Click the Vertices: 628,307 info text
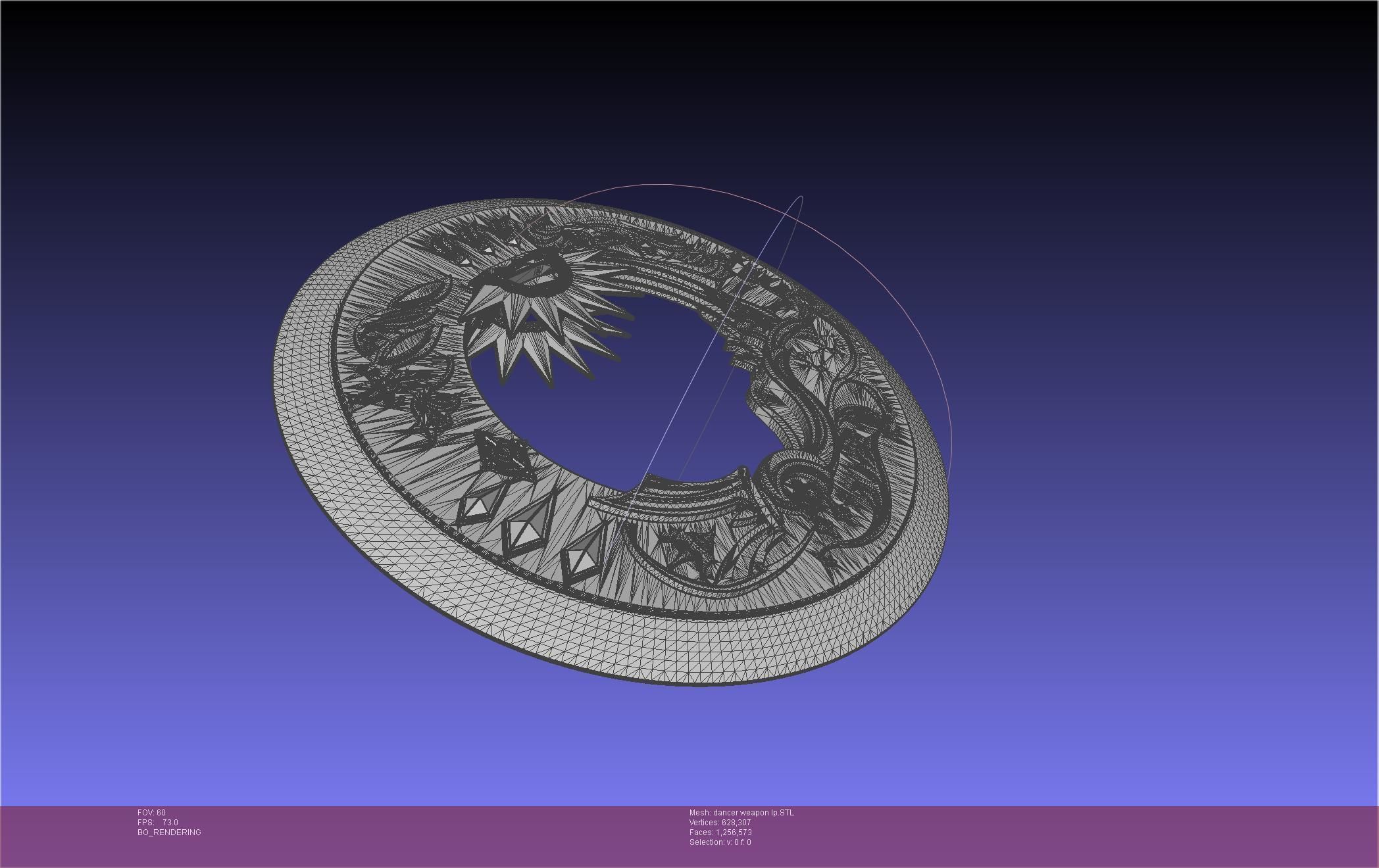This screenshot has width=1379, height=868. point(720,823)
